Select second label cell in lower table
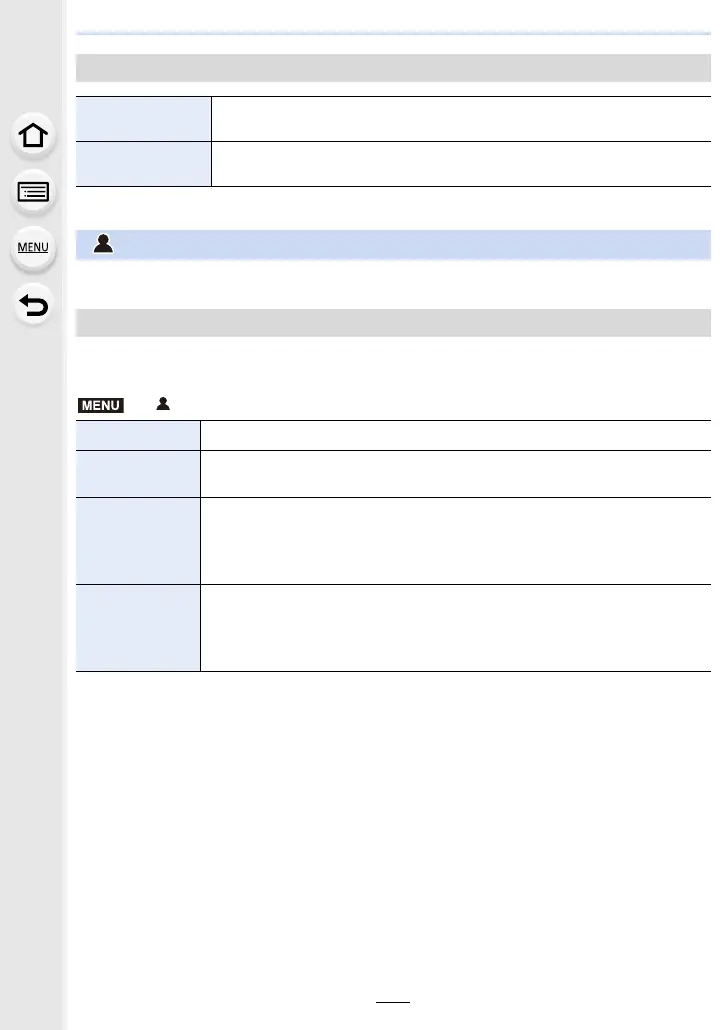724x1030 pixels. point(137,474)
